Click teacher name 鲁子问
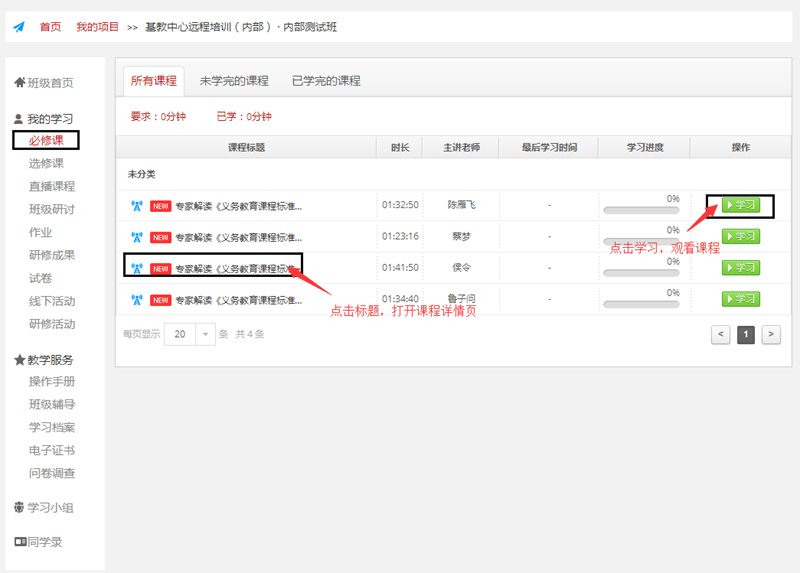 [461, 298]
